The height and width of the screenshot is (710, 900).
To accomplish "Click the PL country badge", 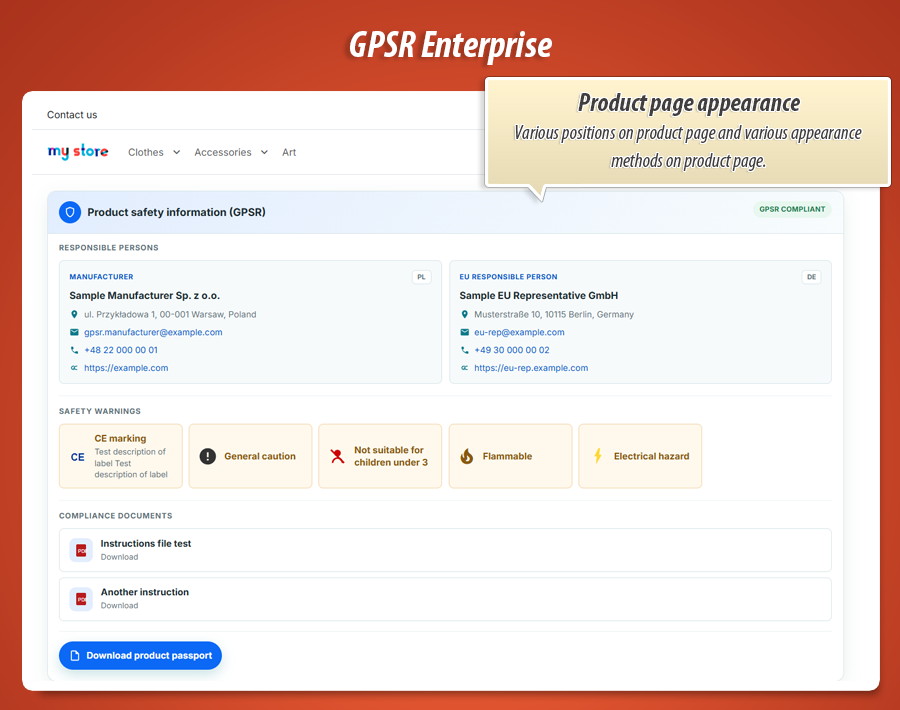I will pos(421,277).
